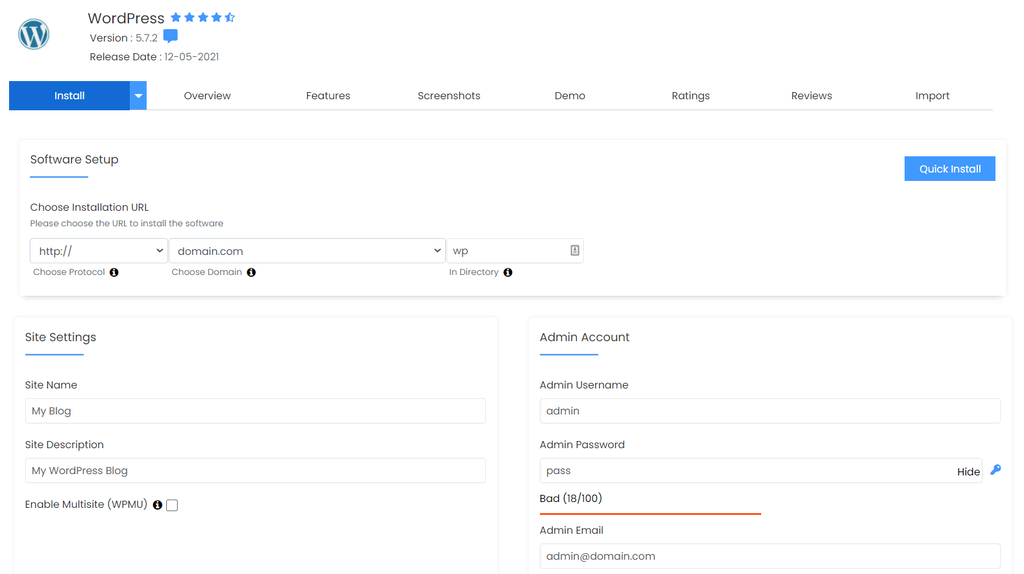The image size is (1024, 574).
Task: Open the version changelog speech bubble icon
Action: point(170,37)
